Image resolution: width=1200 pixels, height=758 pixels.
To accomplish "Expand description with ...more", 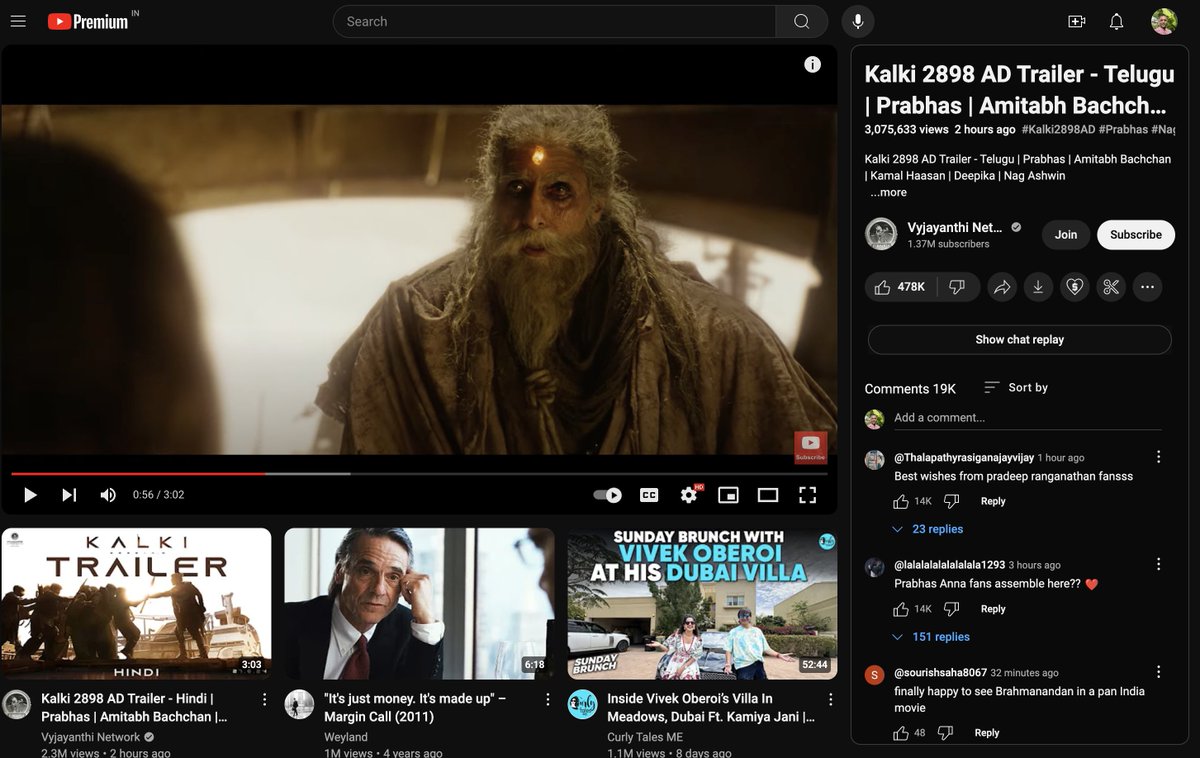I will pyautogui.click(x=888, y=192).
